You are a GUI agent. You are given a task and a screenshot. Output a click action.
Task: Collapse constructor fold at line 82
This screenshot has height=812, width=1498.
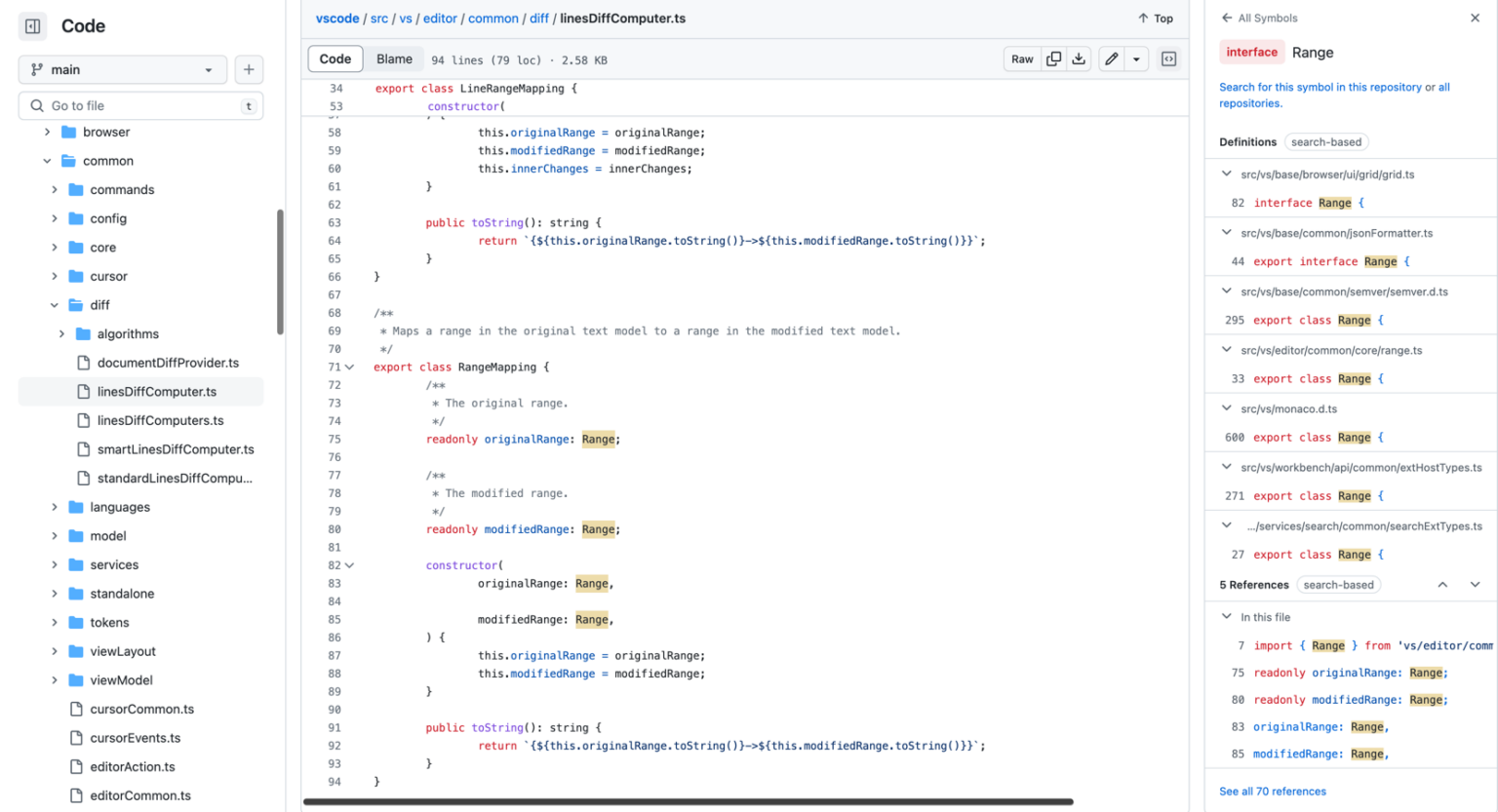[349, 565]
